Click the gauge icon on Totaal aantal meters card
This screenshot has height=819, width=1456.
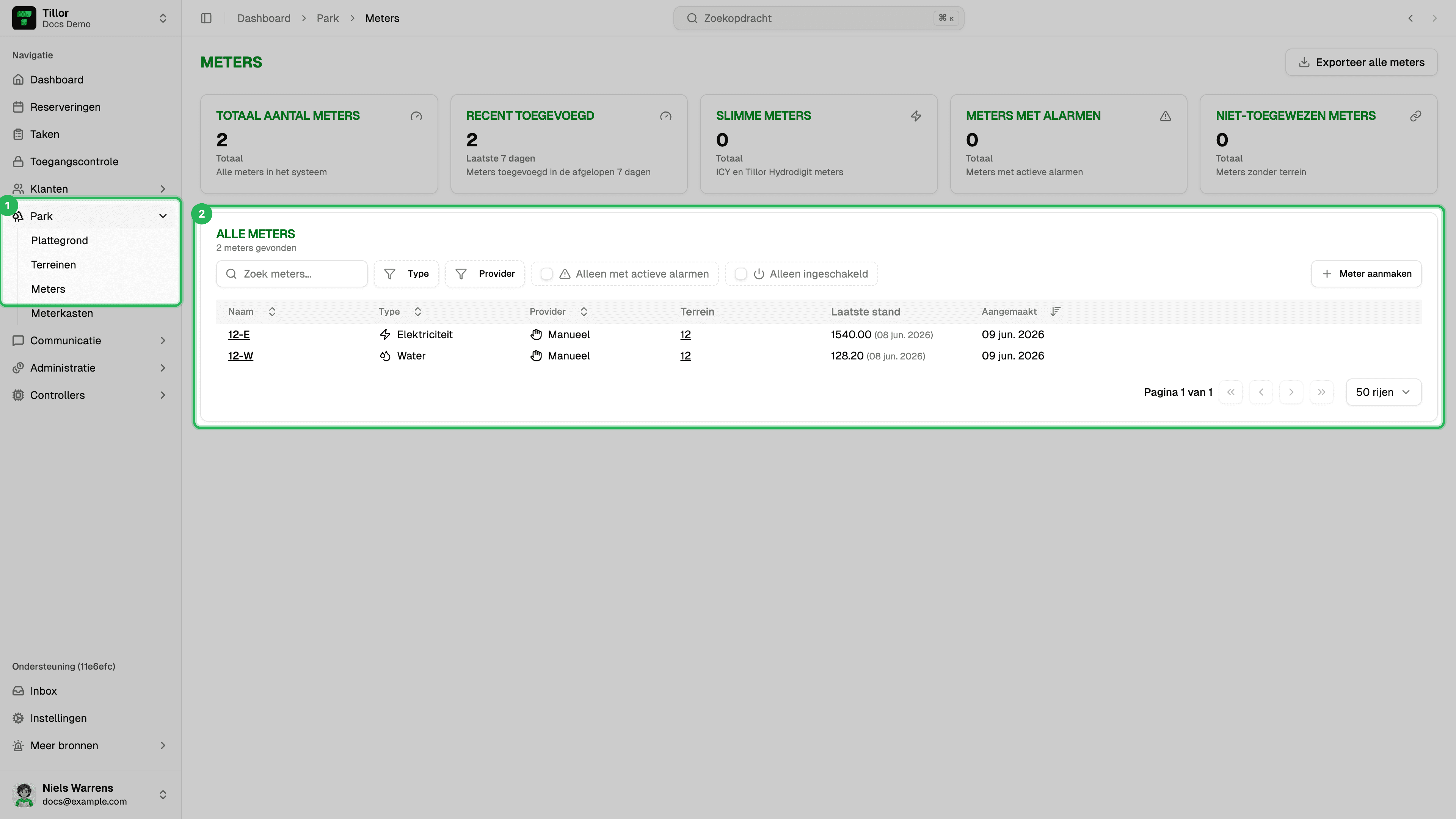[416, 116]
